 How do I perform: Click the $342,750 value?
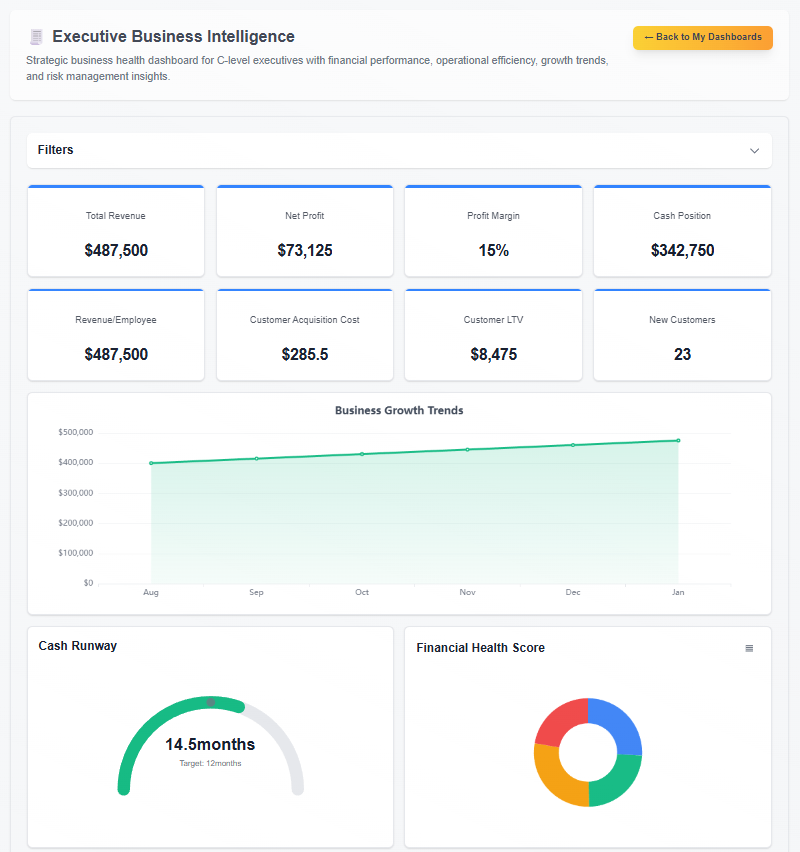click(683, 250)
